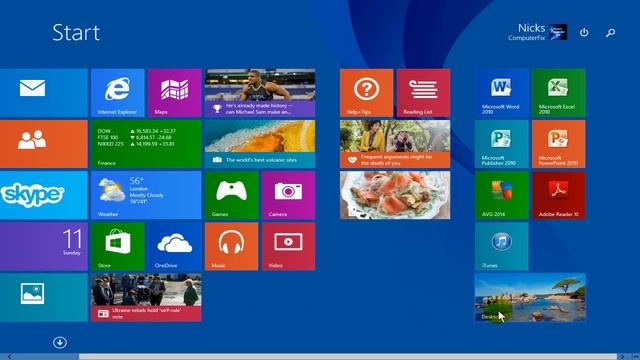Image resolution: width=640 pixels, height=360 pixels.
Task: Open the Travel tile about volcanic sites
Action: (x=260, y=144)
